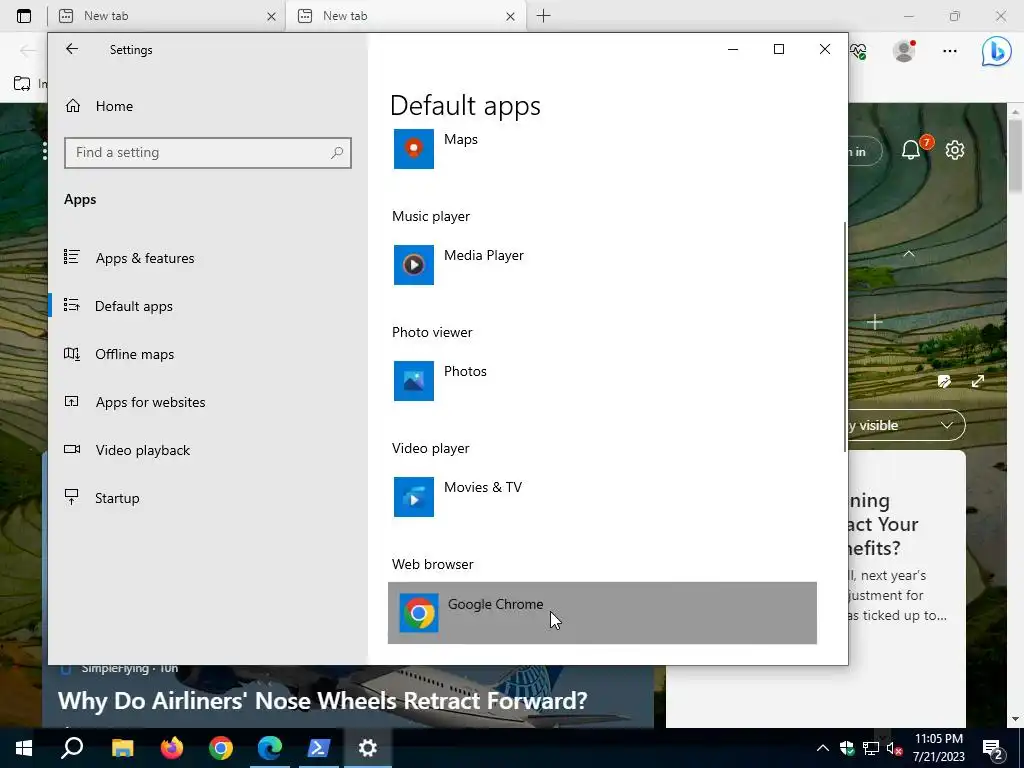Switch to the first New tab in Edge

point(166,16)
